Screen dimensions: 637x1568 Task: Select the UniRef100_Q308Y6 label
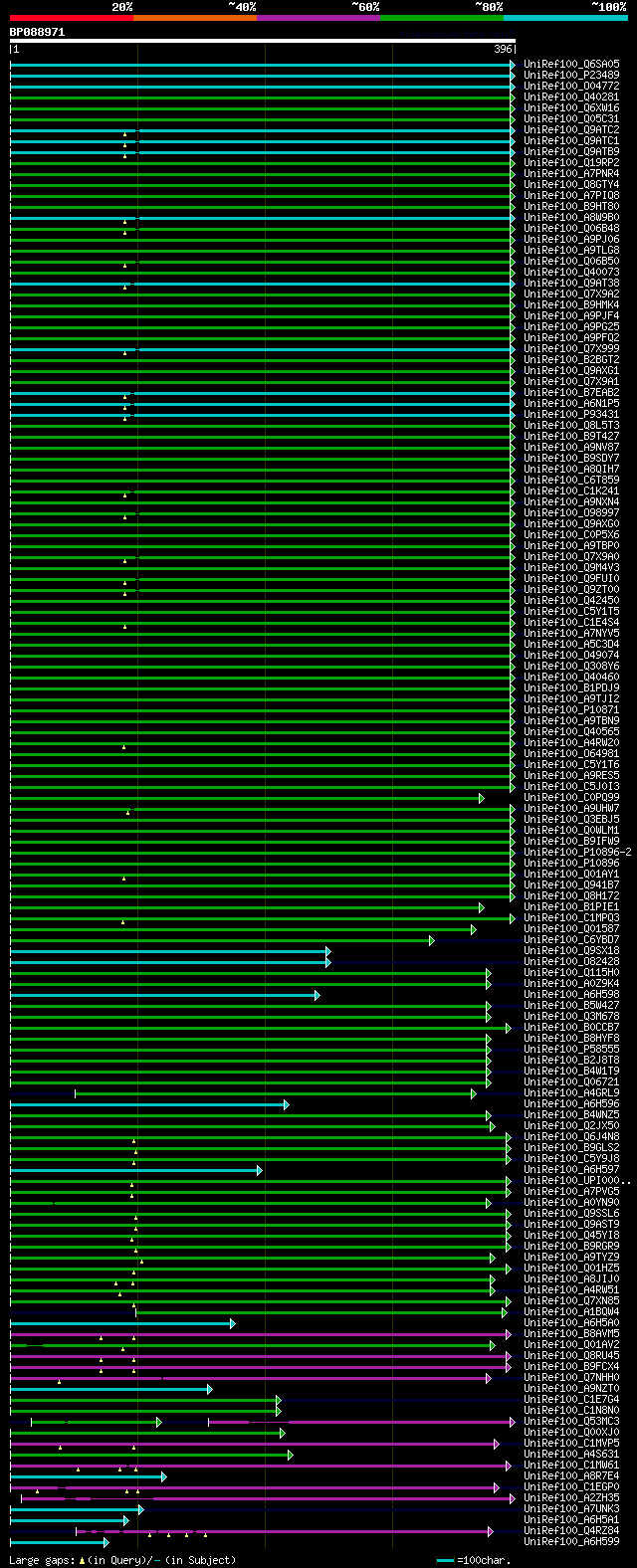tap(571, 667)
